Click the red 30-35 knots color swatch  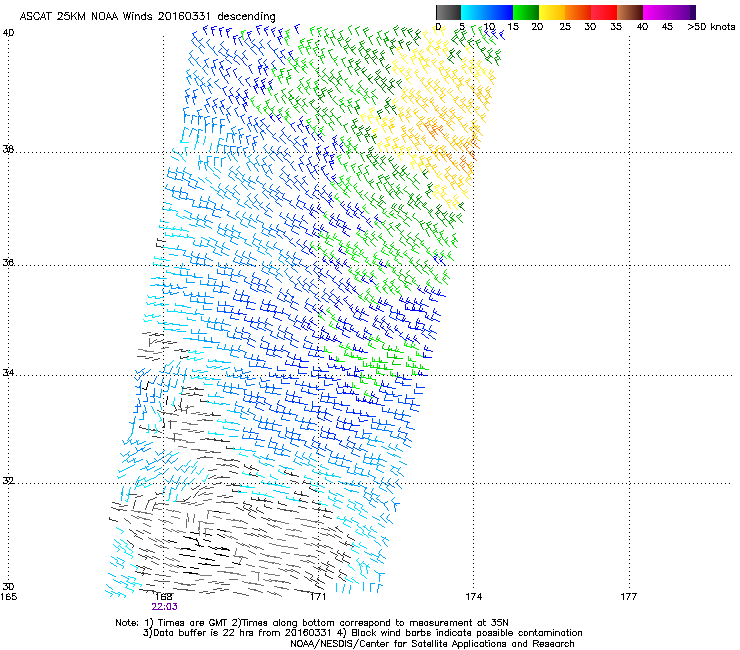604,12
